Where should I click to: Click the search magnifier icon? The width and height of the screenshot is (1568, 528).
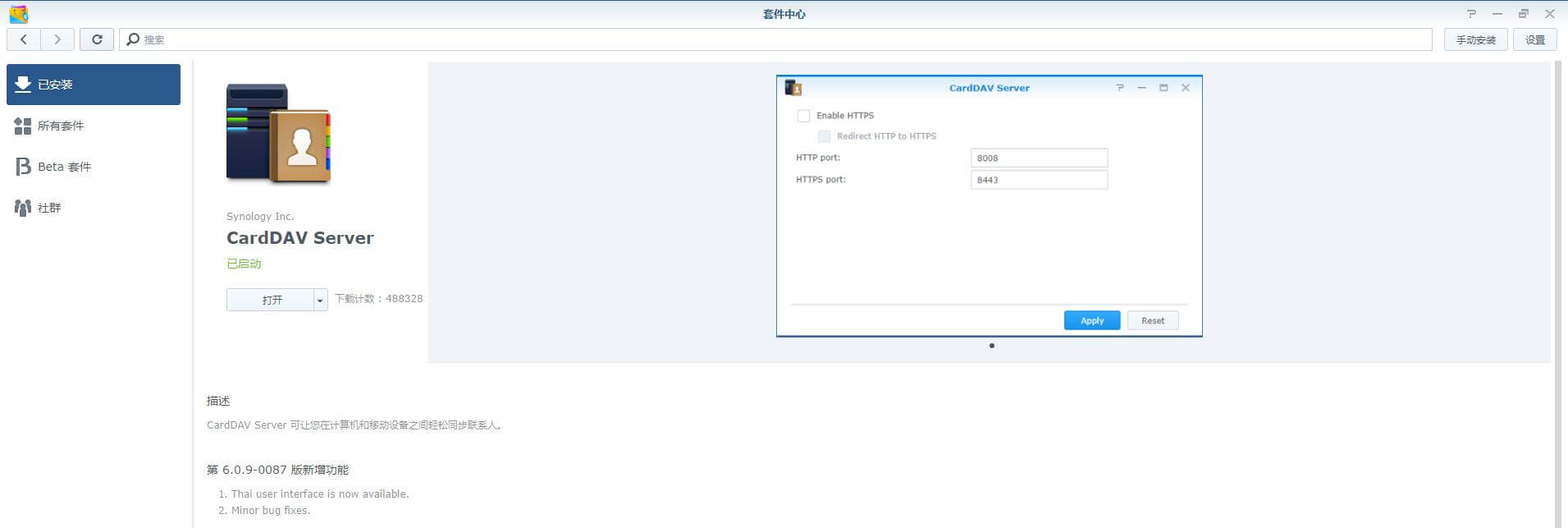133,39
